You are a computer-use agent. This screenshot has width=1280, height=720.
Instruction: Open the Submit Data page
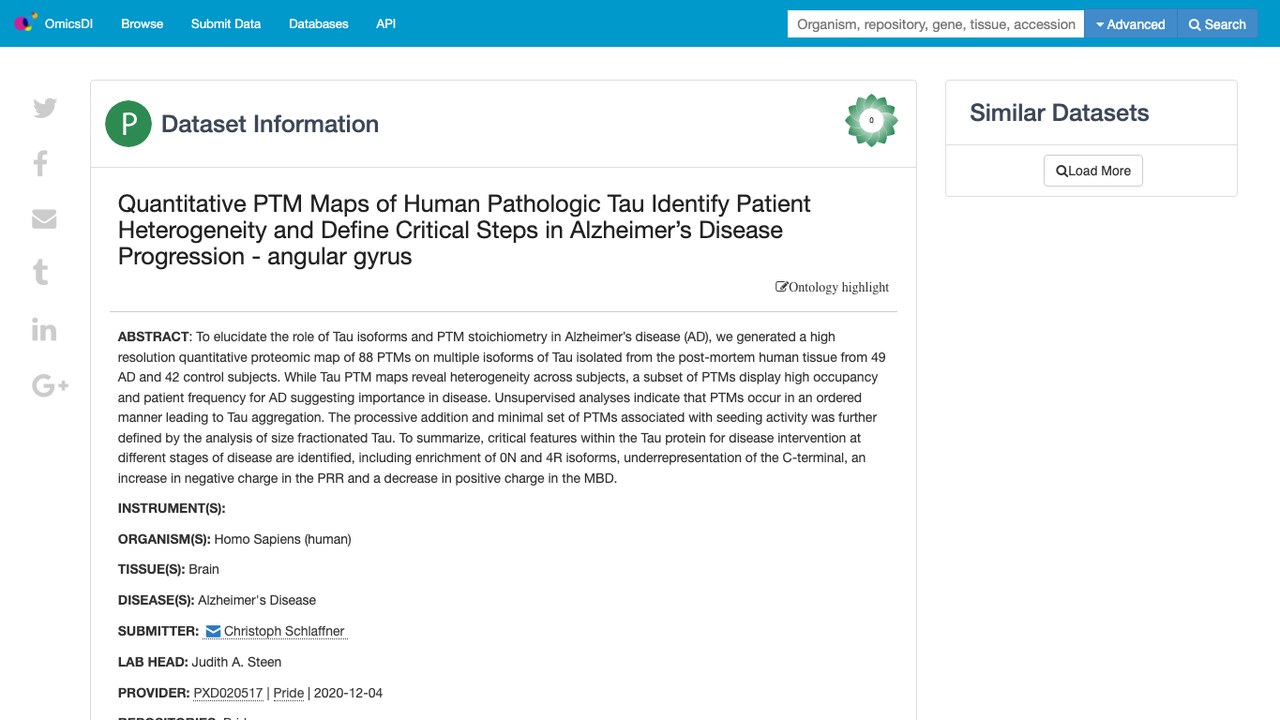point(226,23)
